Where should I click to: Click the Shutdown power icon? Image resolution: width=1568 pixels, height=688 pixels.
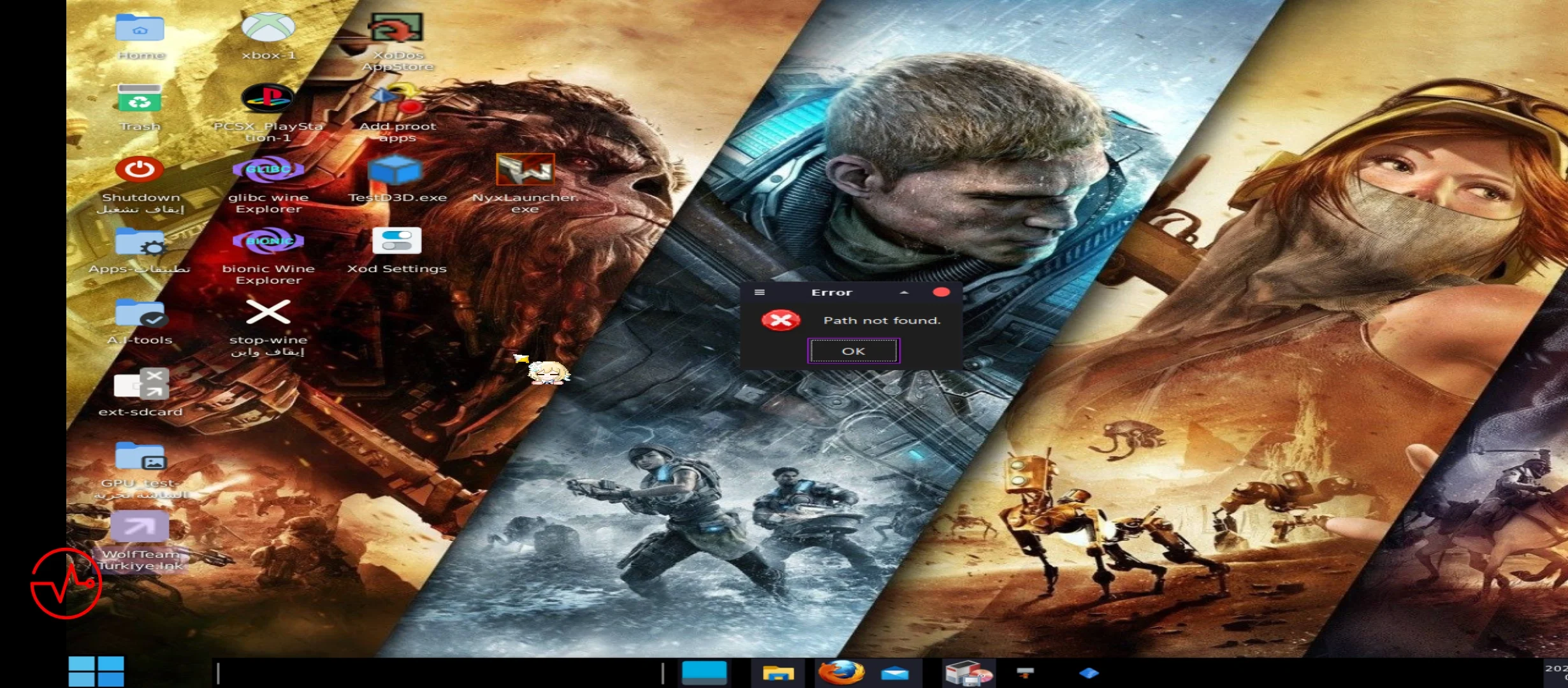tap(140, 170)
